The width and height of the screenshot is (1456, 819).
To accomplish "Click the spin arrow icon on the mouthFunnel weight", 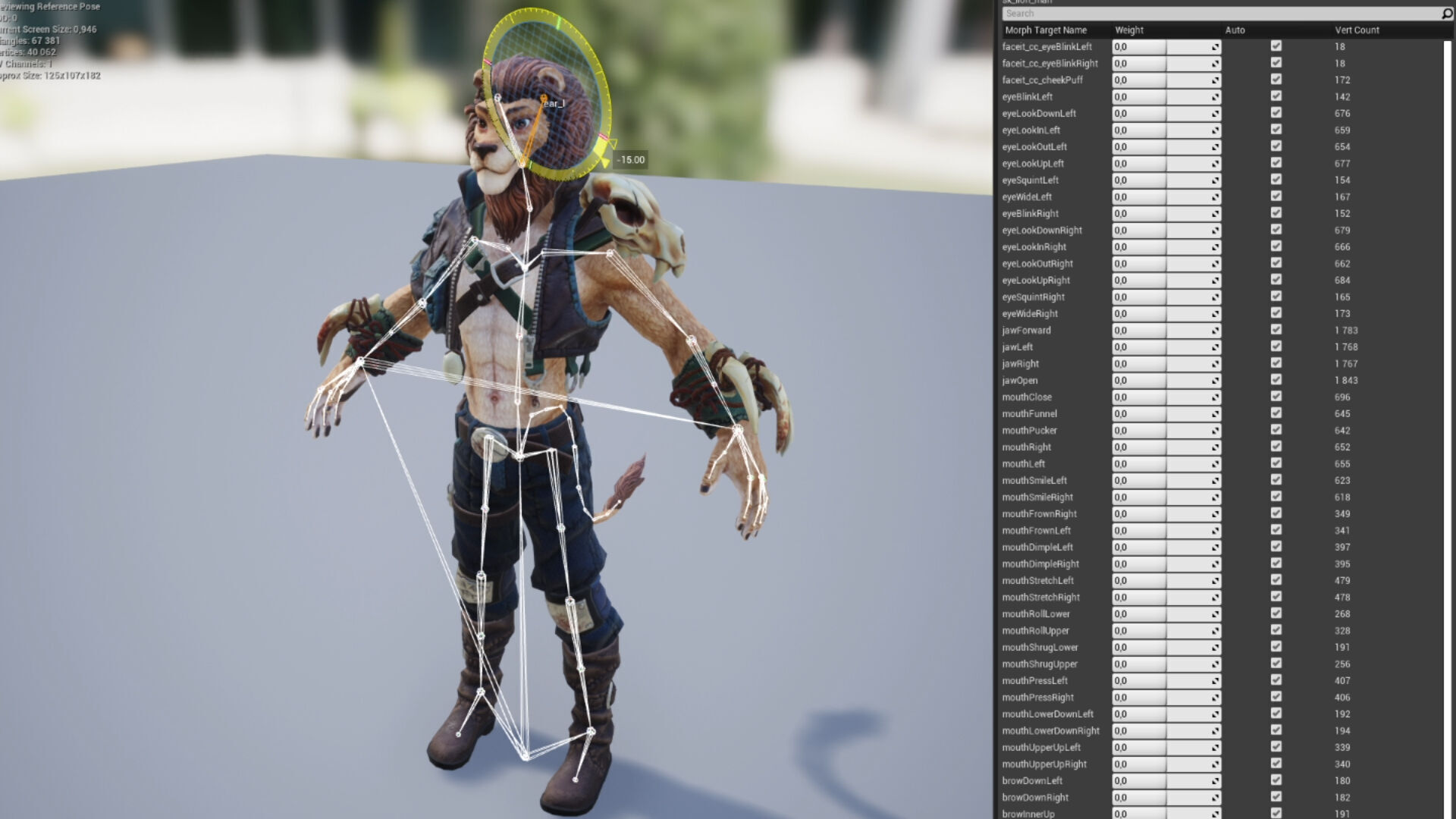I will point(1215,414).
